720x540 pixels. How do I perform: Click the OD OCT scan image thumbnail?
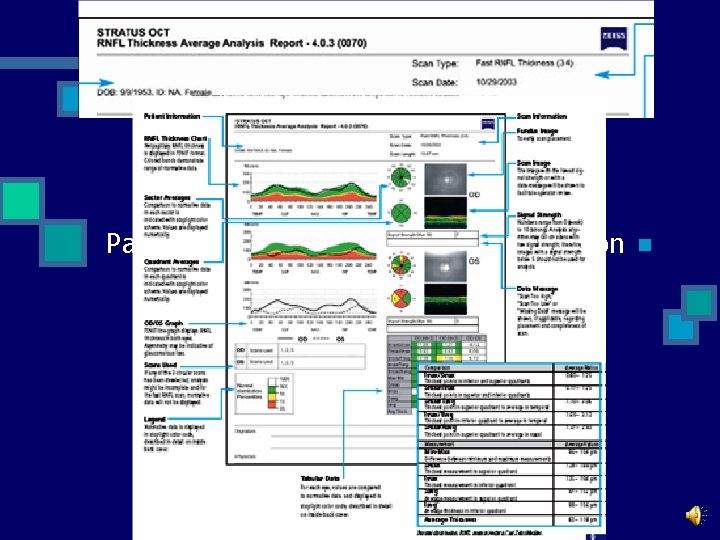pyautogui.click(x=445, y=213)
